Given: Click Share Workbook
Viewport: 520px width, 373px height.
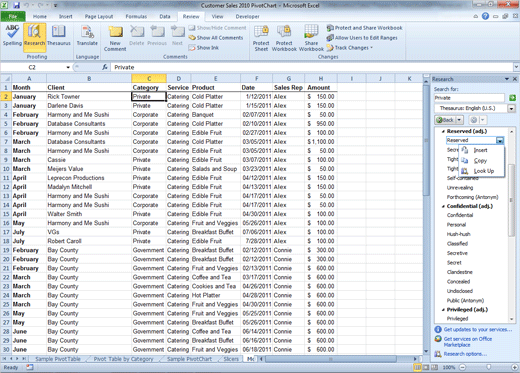Looking at the screenshot, I should tap(311, 38).
